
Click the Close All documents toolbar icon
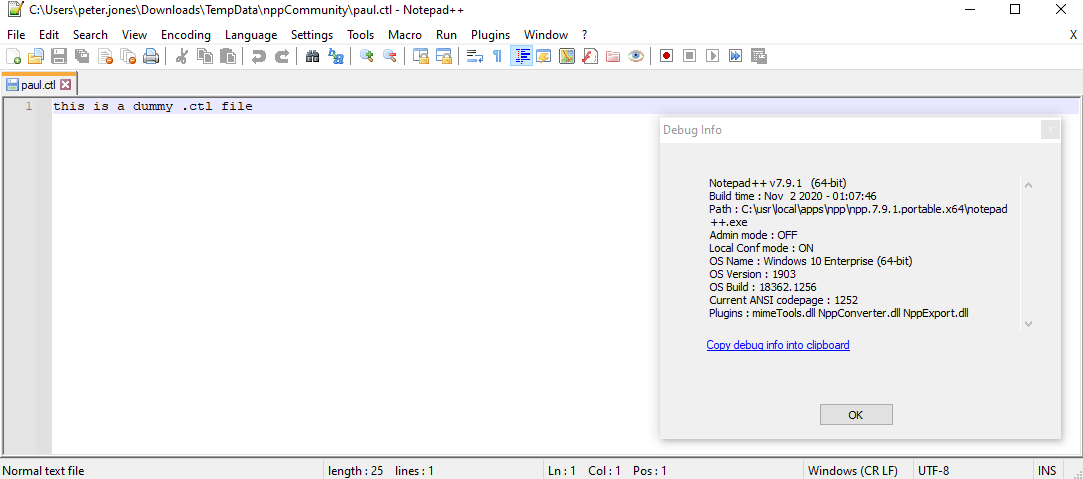[128, 57]
